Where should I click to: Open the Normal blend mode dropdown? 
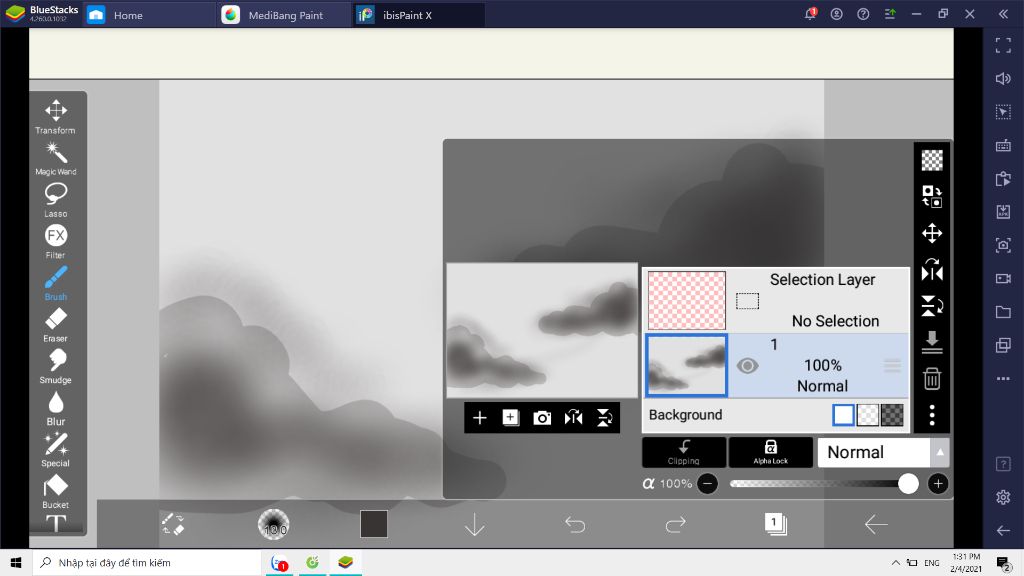tap(874, 452)
